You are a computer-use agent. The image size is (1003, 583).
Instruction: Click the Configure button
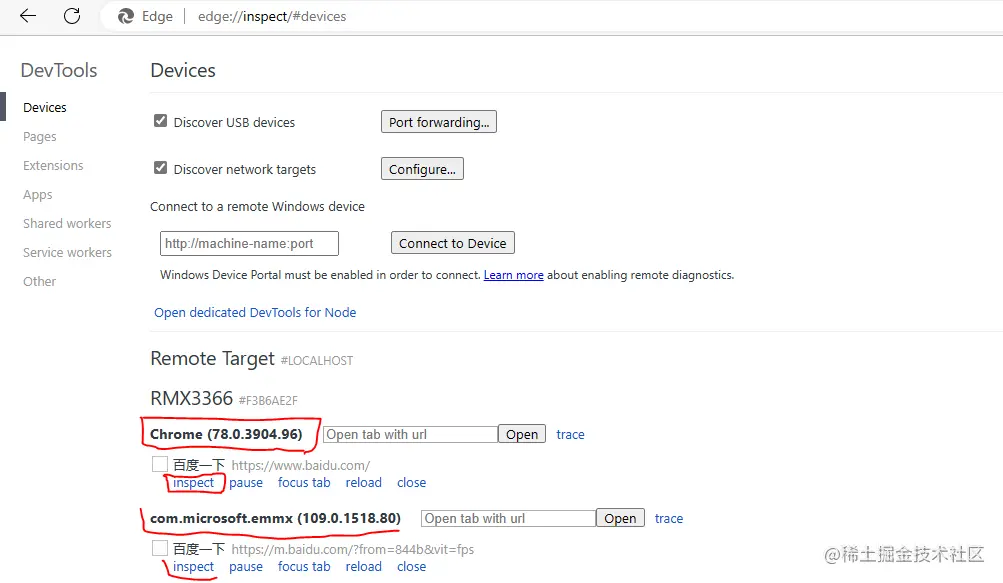pos(422,169)
